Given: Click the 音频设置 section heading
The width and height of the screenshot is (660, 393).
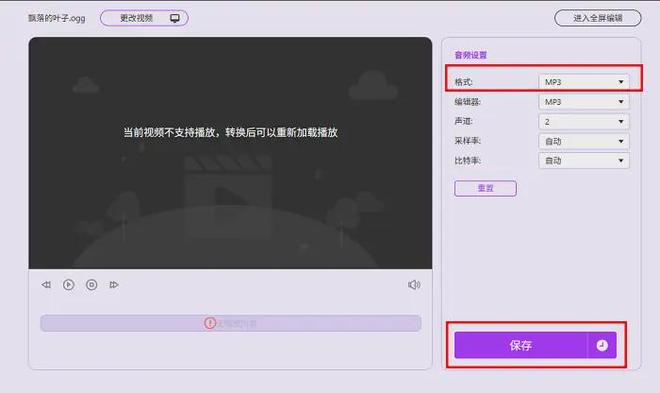Looking at the screenshot, I should (471, 55).
